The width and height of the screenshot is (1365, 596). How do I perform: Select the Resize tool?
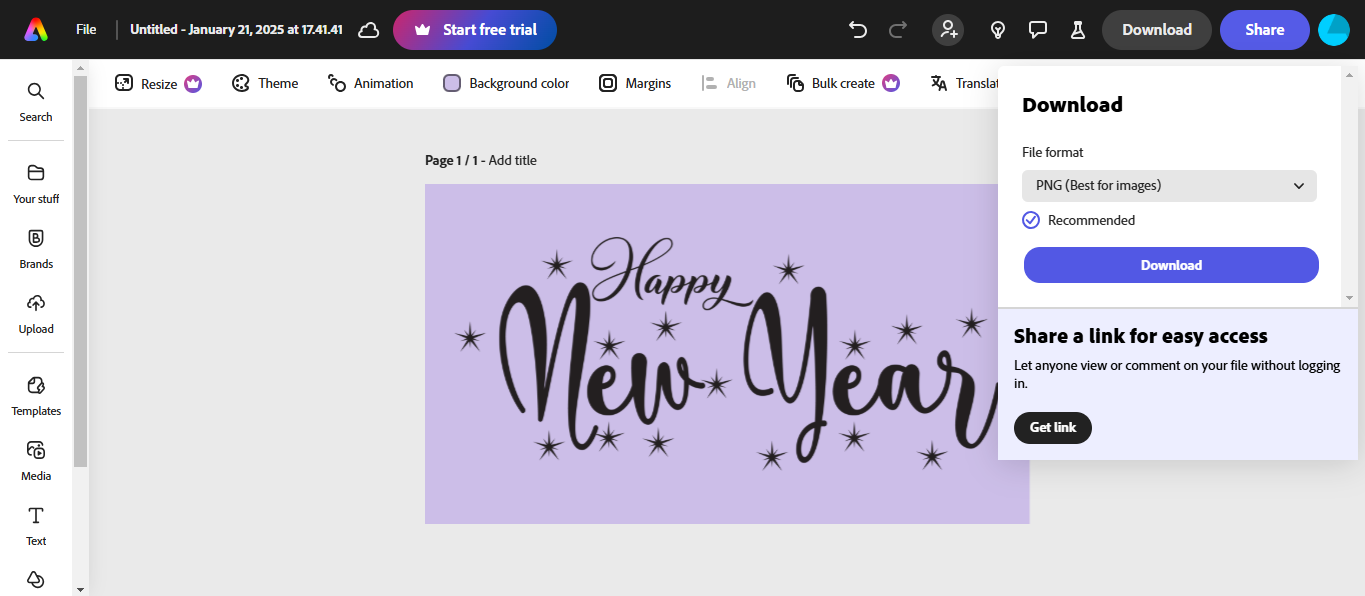[158, 84]
